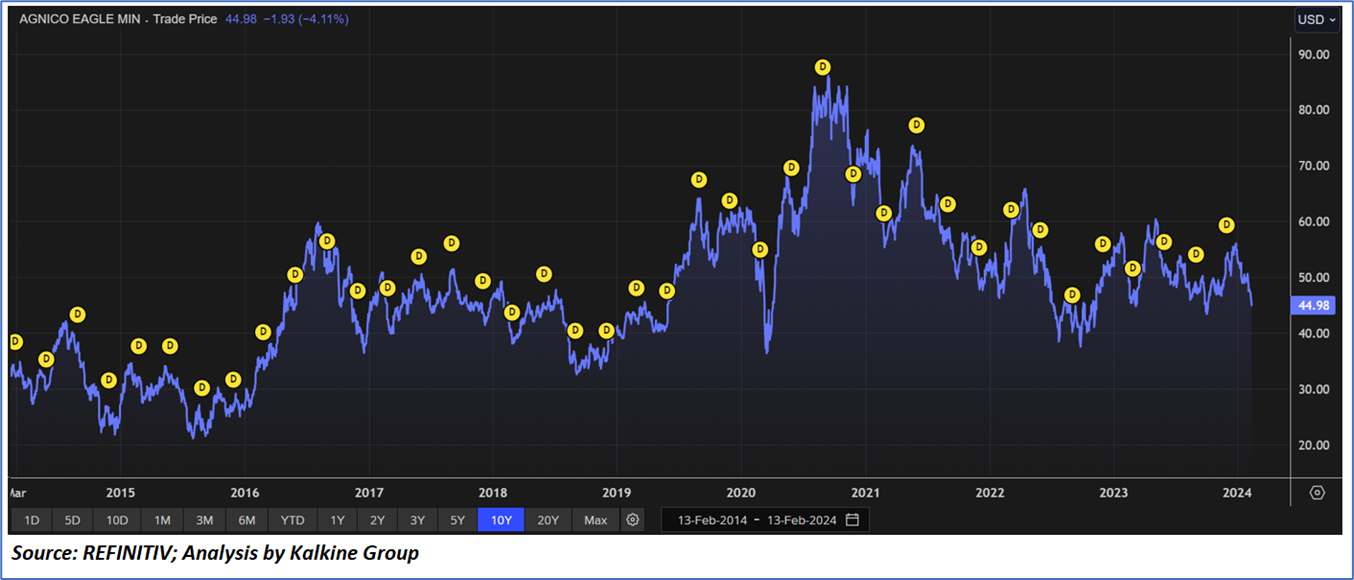Choose the 3M range button

click(x=204, y=520)
